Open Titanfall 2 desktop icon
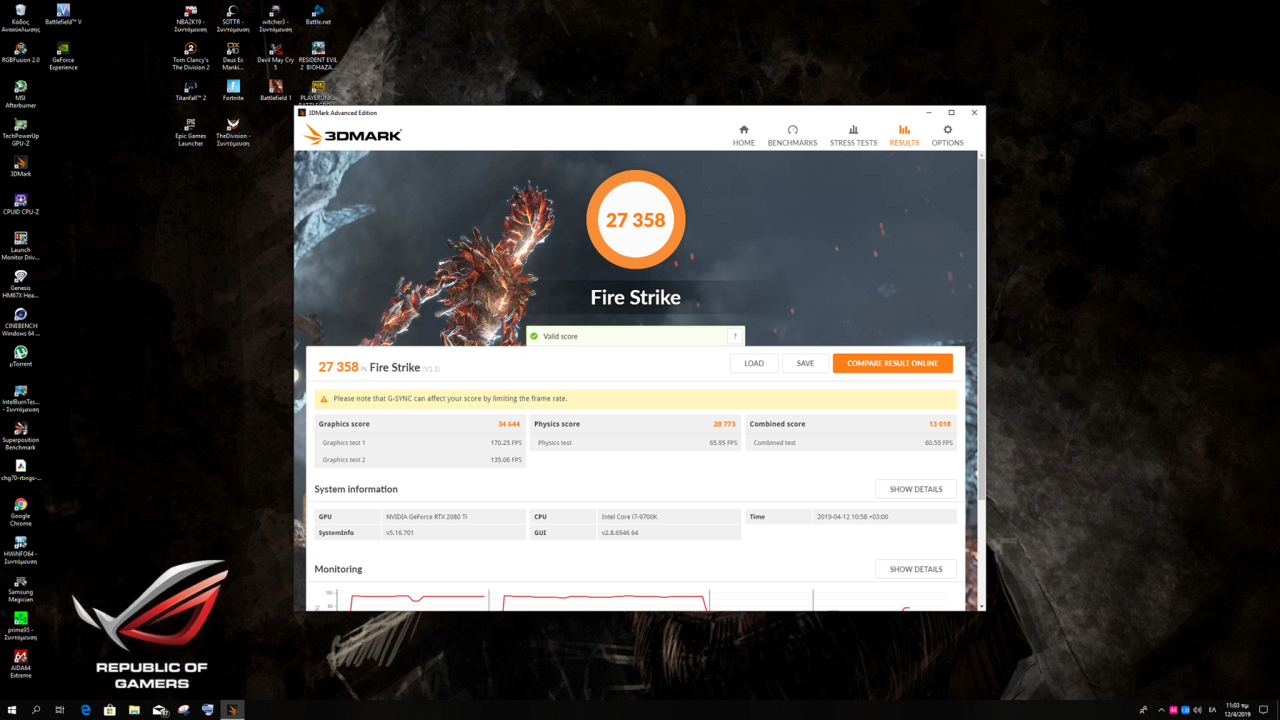The image size is (1280, 720). [190, 90]
